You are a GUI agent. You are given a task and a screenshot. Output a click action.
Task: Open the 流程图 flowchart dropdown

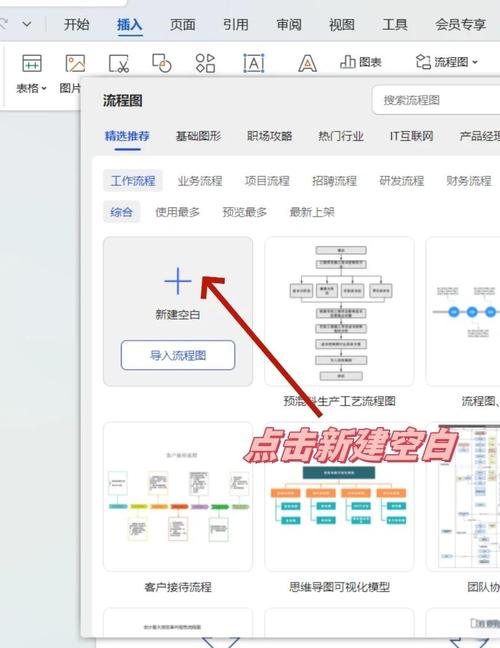point(447,62)
